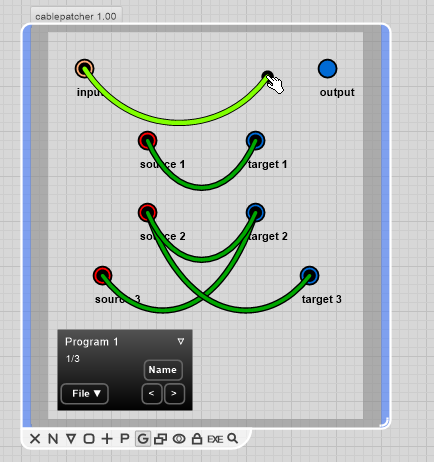Click the resize handle at panel corner
434x462 pixels.
(384, 422)
